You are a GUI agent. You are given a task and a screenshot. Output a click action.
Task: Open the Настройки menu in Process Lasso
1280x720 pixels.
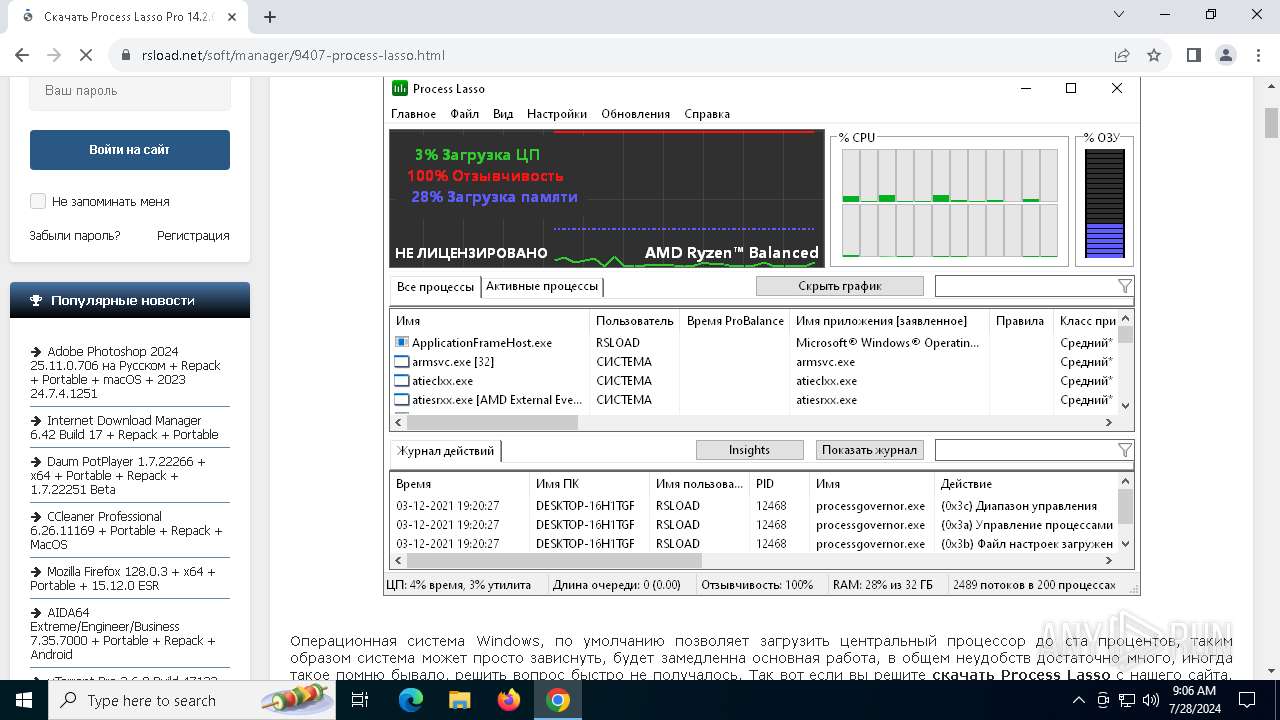tap(557, 114)
